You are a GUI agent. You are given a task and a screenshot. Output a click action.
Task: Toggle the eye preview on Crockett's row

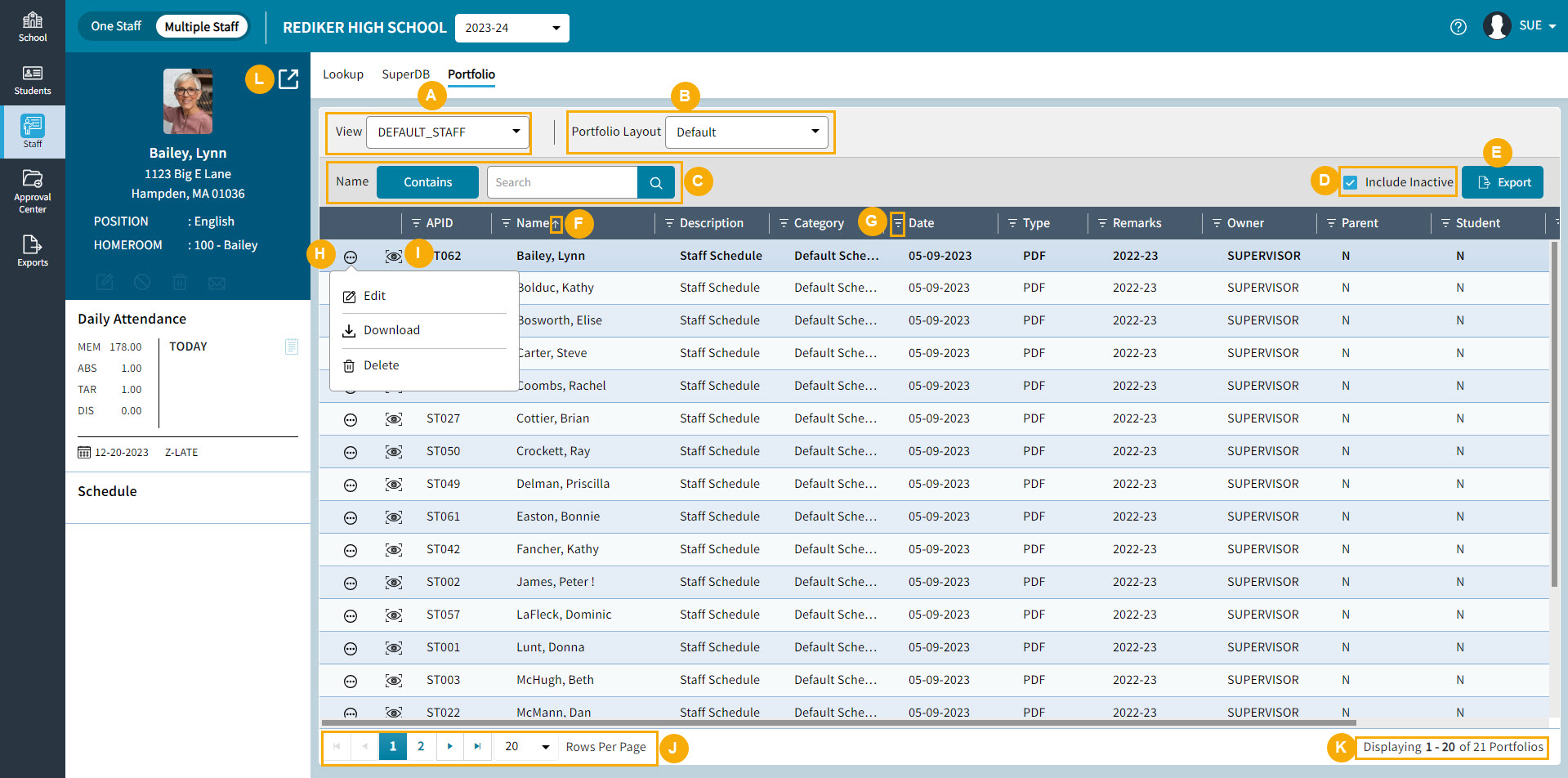pyautogui.click(x=393, y=451)
